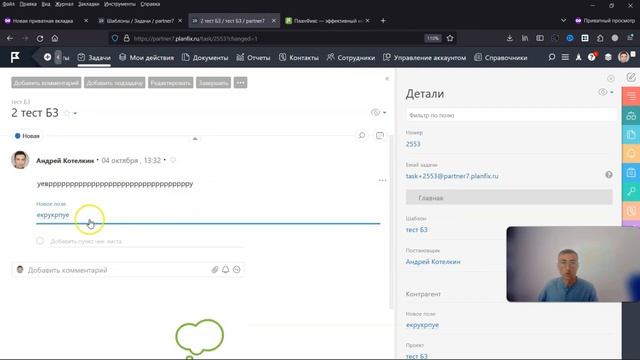Close the details panel with circled X
The height and width of the screenshot is (360, 640).
611,78
